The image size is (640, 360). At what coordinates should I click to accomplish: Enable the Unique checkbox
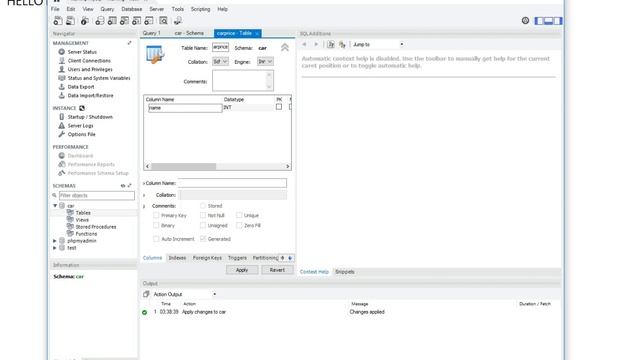point(239,215)
